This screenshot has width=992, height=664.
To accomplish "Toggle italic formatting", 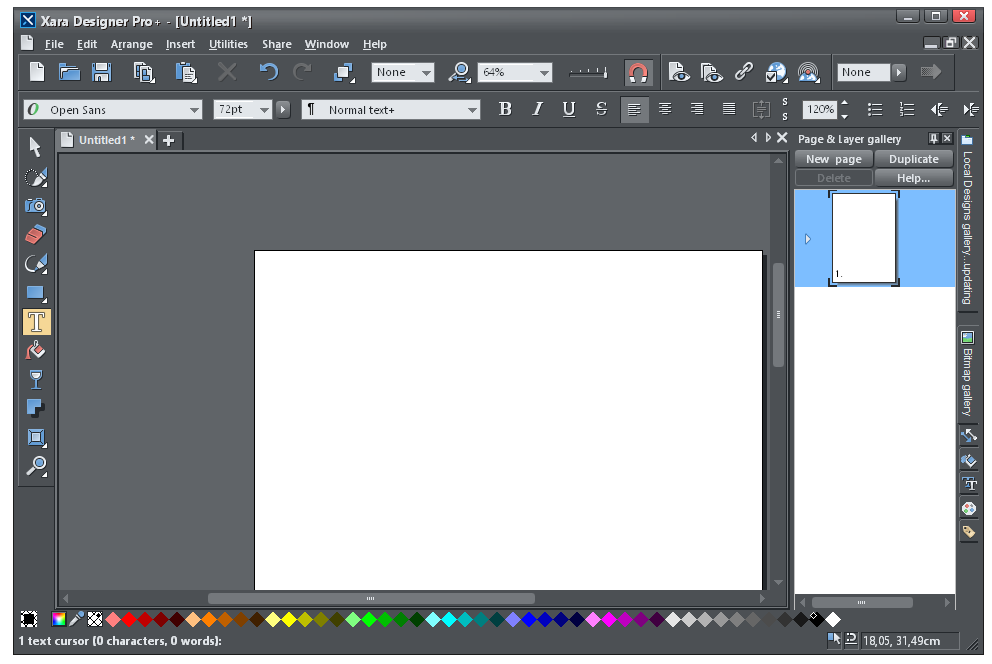I will pyautogui.click(x=537, y=109).
